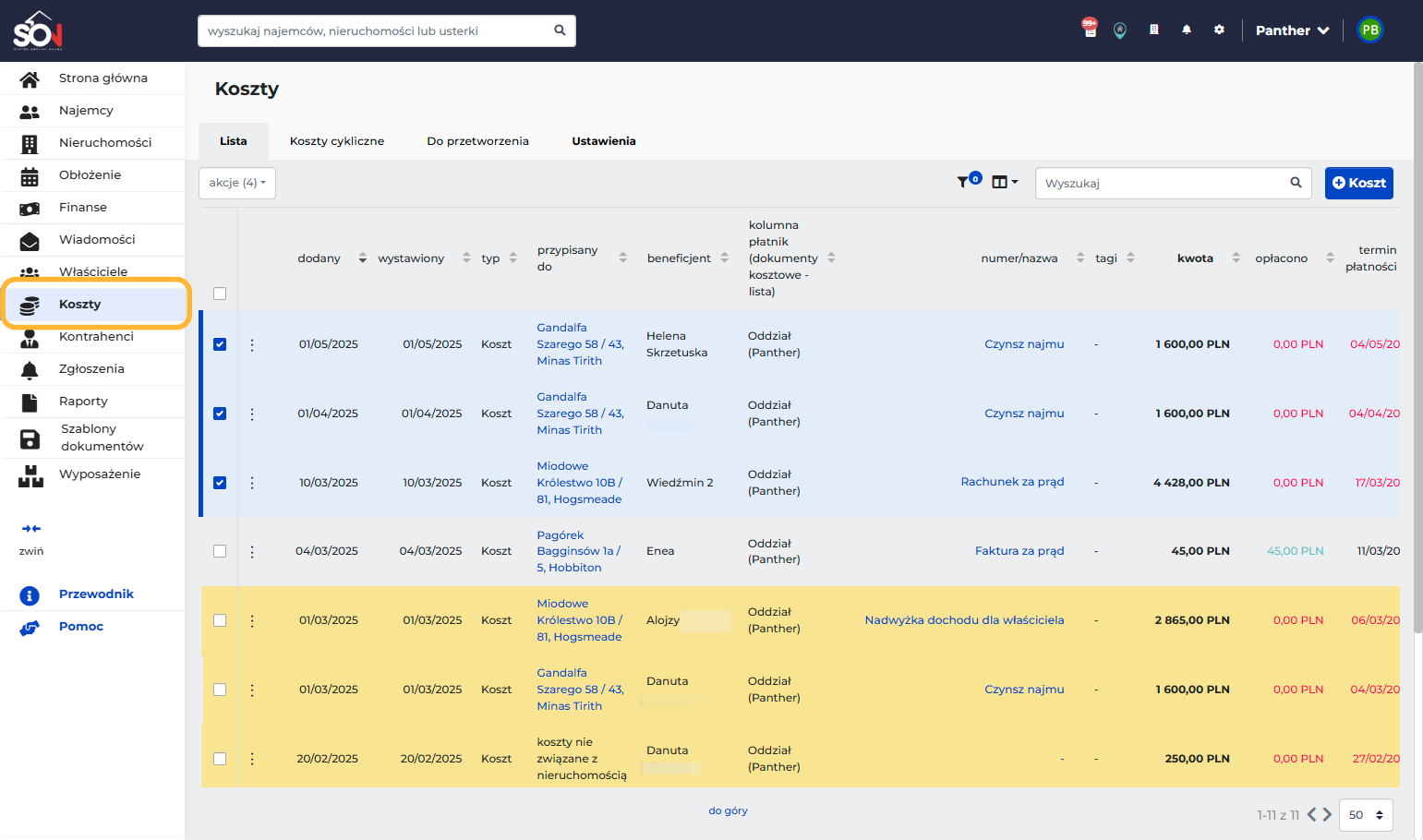
Task: Open the Rachunek za prąd link
Action: tap(1012, 482)
